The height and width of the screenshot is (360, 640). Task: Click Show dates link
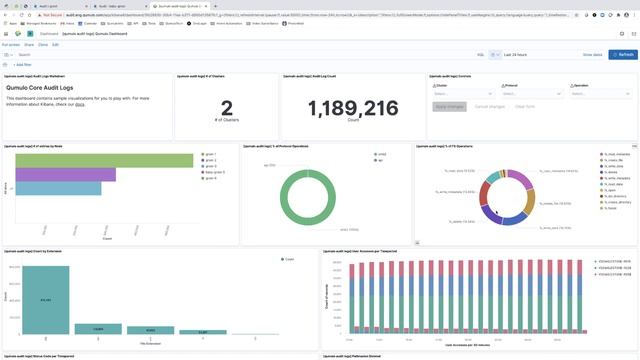(592, 55)
